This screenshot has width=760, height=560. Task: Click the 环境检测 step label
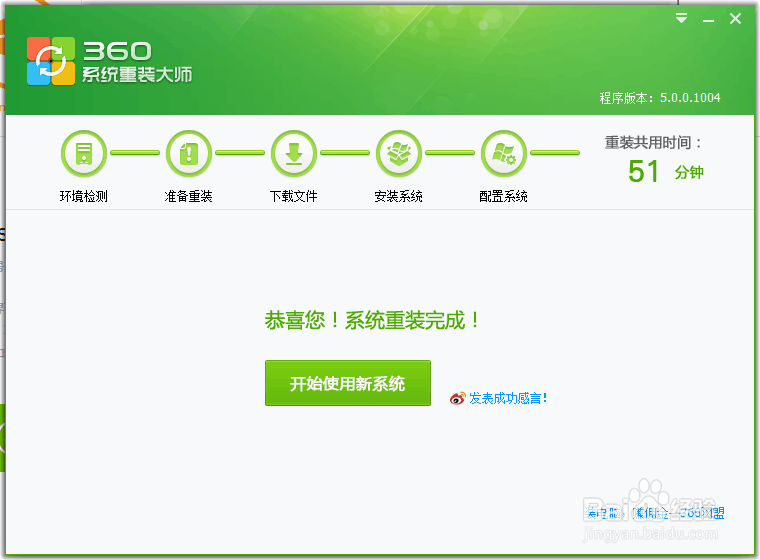[x=83, y=196]
